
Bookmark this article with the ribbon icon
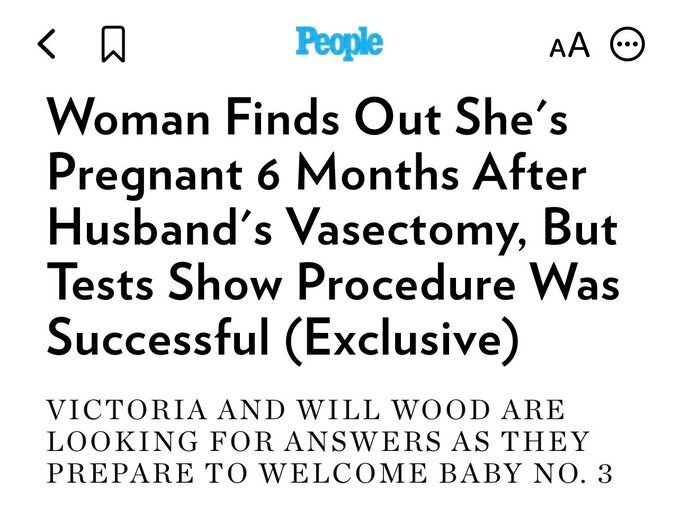pos(113,44)
